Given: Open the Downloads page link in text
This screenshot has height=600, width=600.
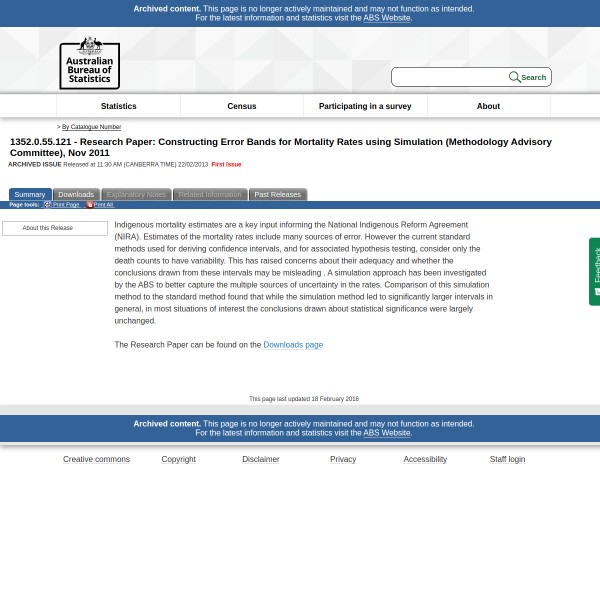Looking at the screenshot, I should click(x=293, y=345).
